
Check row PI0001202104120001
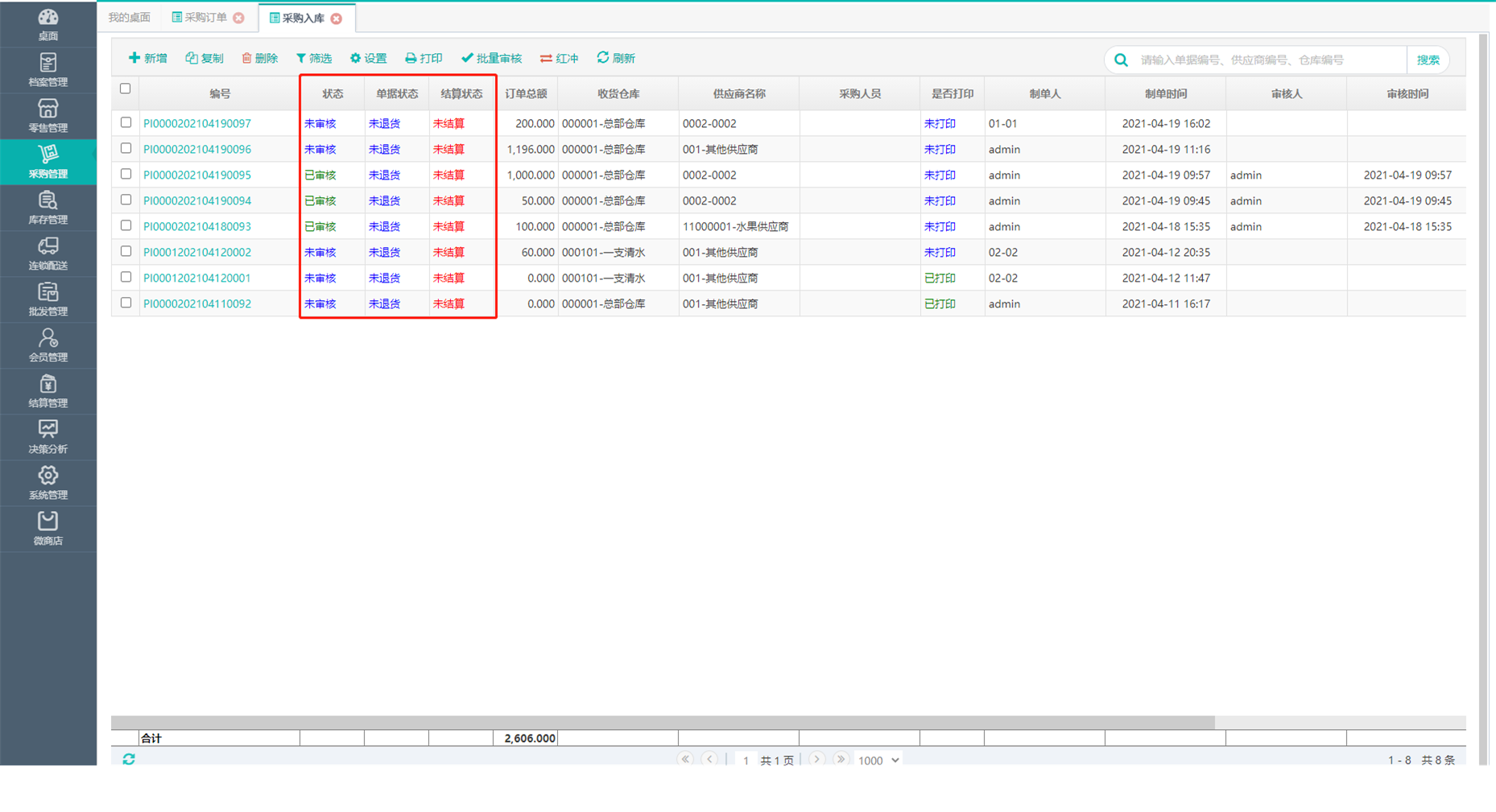click(x=126, y=277)
